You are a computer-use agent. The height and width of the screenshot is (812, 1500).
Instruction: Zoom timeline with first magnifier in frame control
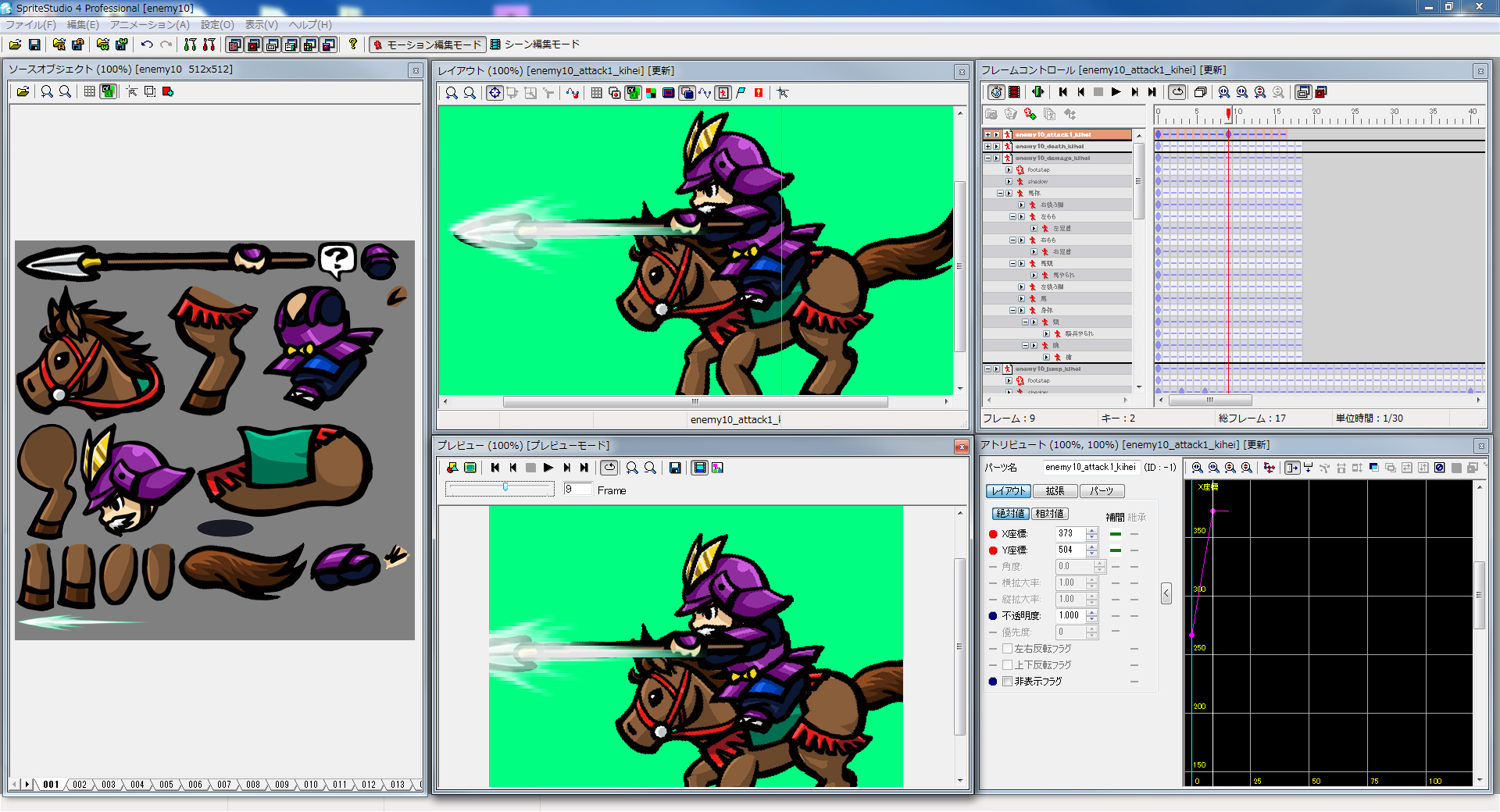pyautogui.click(x=1224, y=92)
